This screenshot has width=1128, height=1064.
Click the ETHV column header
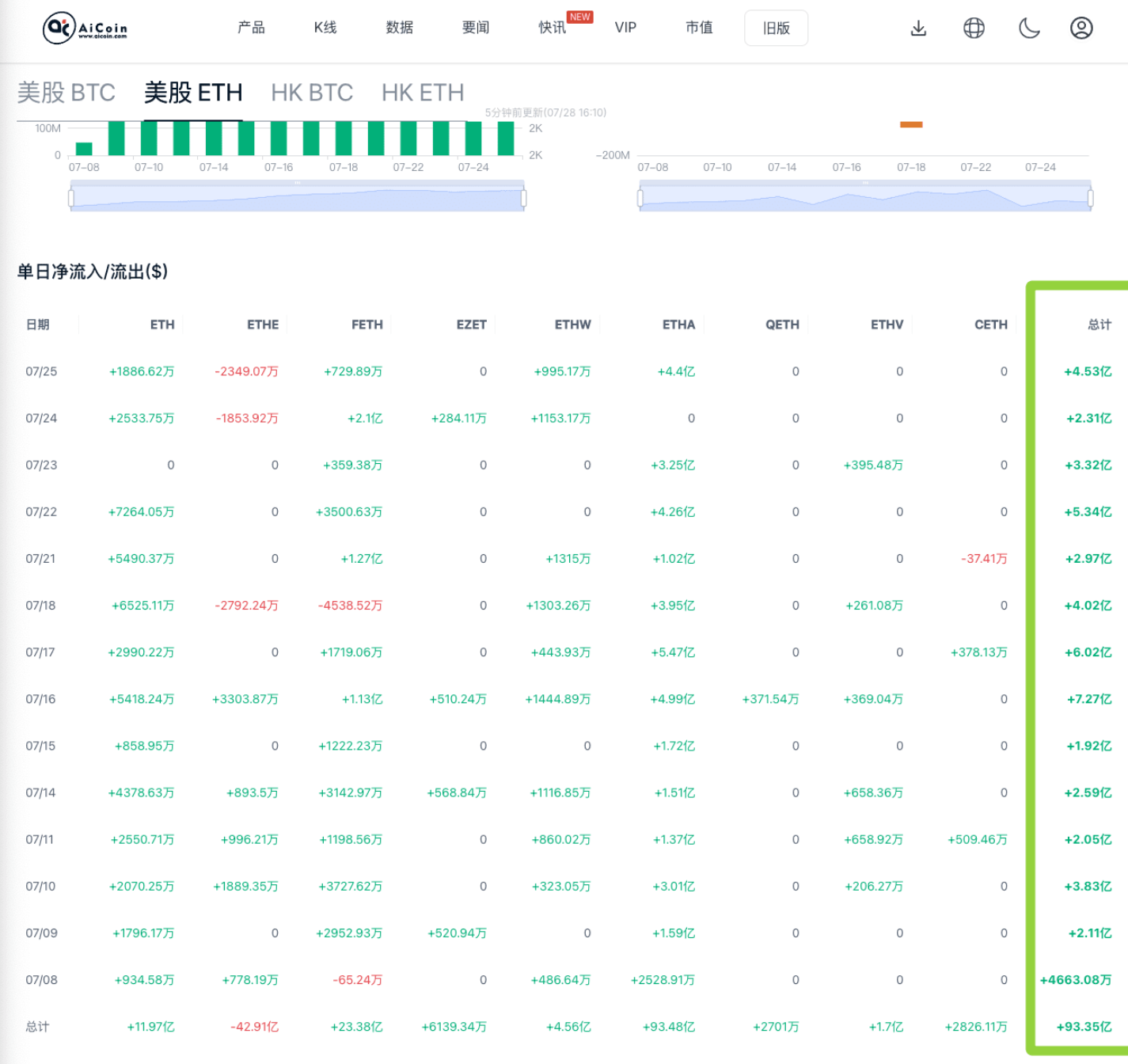pos(887,325)
